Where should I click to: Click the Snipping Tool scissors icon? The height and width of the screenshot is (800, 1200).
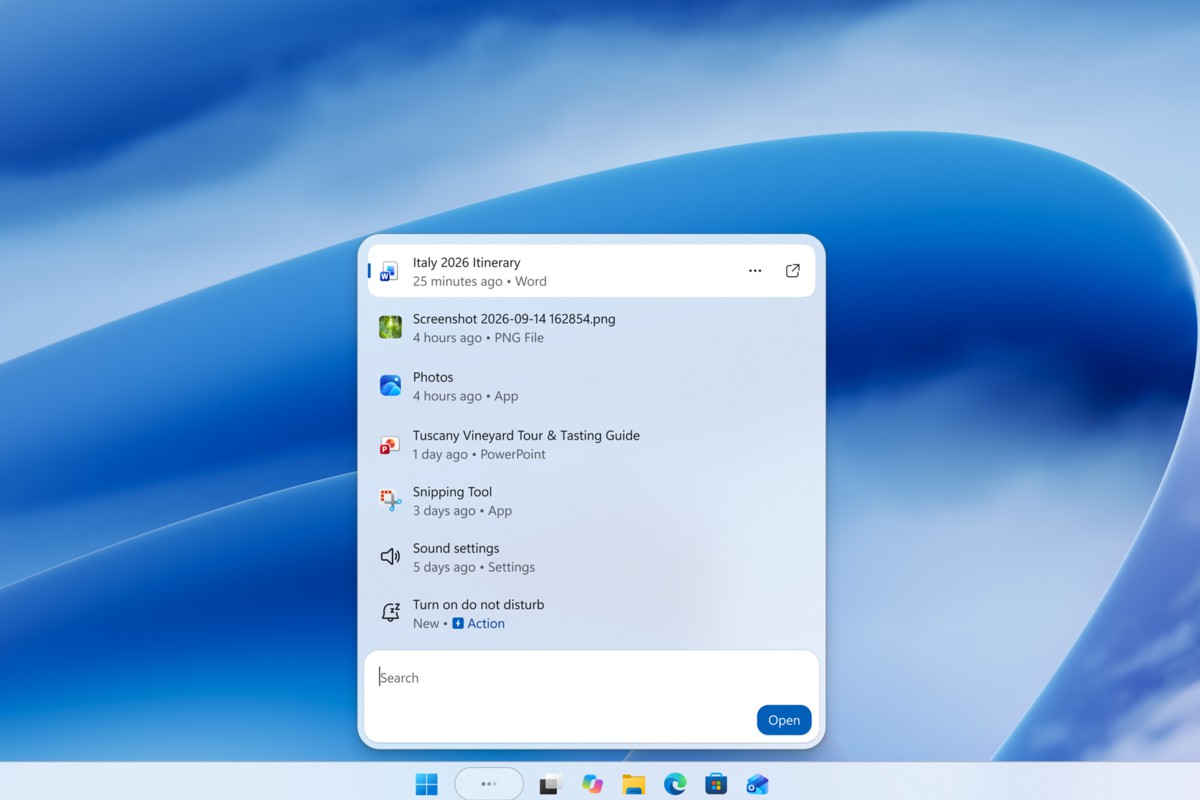click(390, 500)
